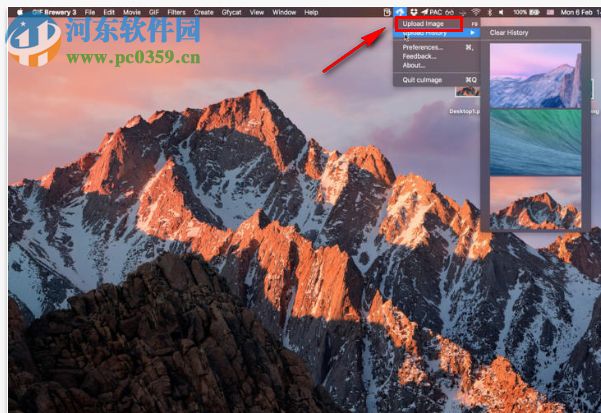This screenshot has width=601, height=413.
Task: Click Clear History in the submenu
Action: coord(509,33)
